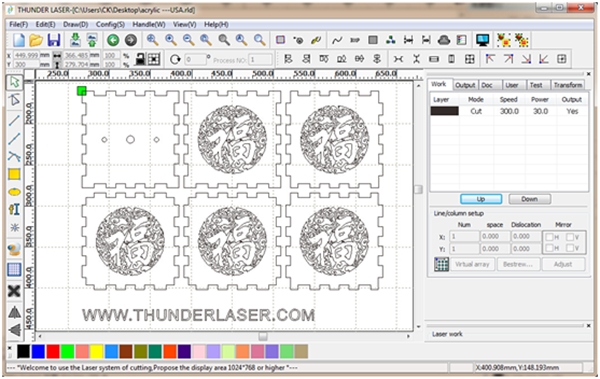Screen dimensions: 600x379
Task: Click the Zoom Out magnifier with minus
Action: coord(188,40)
